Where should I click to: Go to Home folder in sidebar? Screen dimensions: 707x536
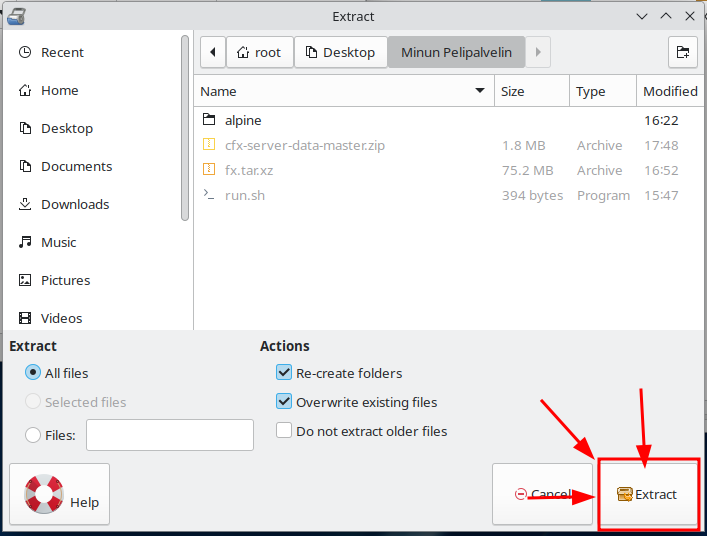(x=59, y=91)
